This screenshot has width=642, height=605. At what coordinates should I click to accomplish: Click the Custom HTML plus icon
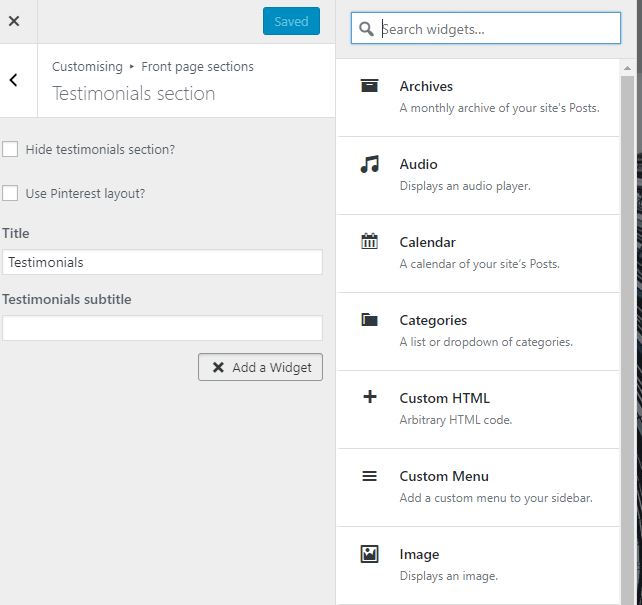point(370,397)
